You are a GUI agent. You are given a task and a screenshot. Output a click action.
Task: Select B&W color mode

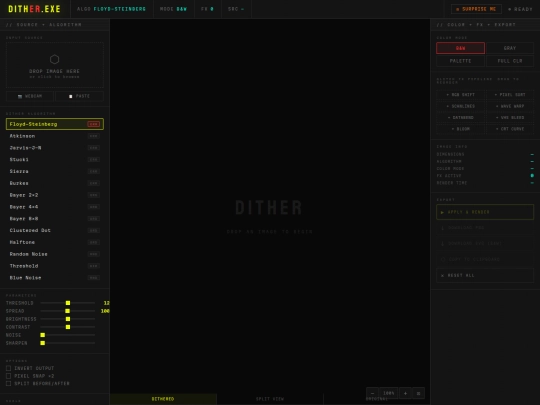tap(460, 48)
